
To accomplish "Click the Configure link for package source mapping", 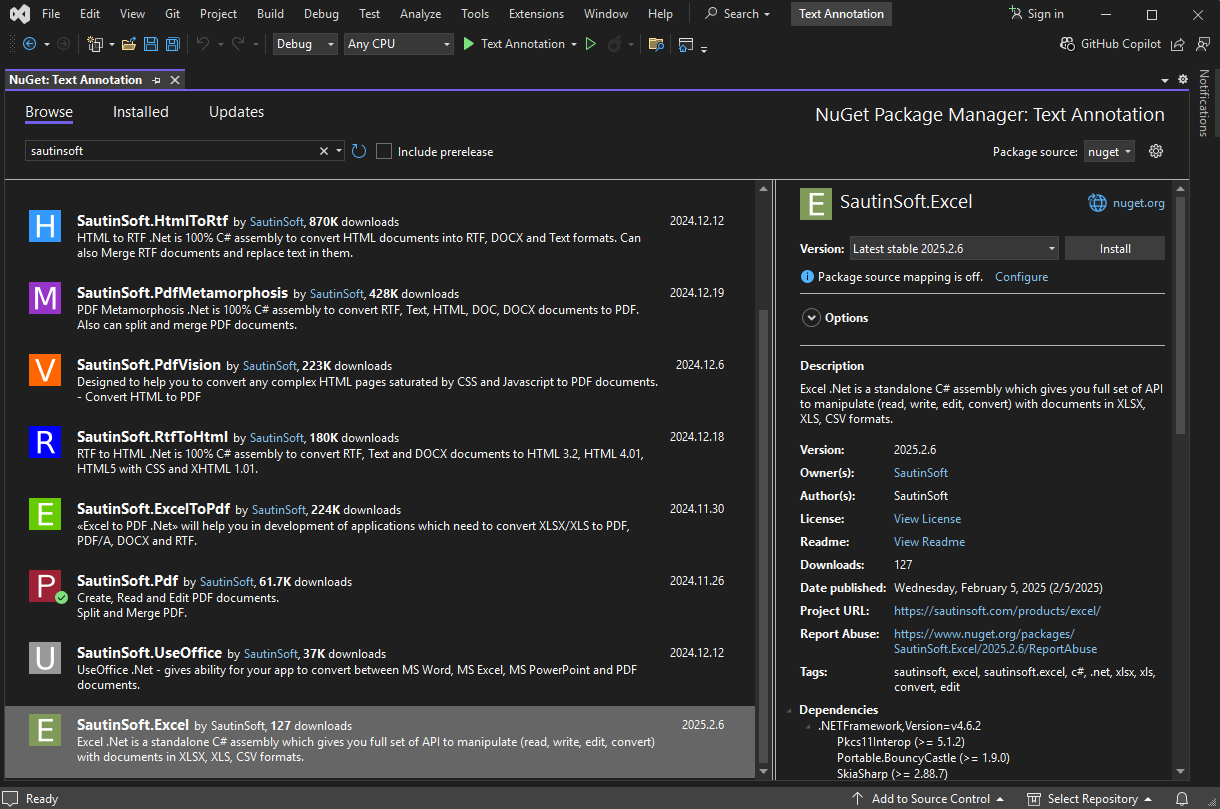I will pyautogui.click(x=1021, y=276).
